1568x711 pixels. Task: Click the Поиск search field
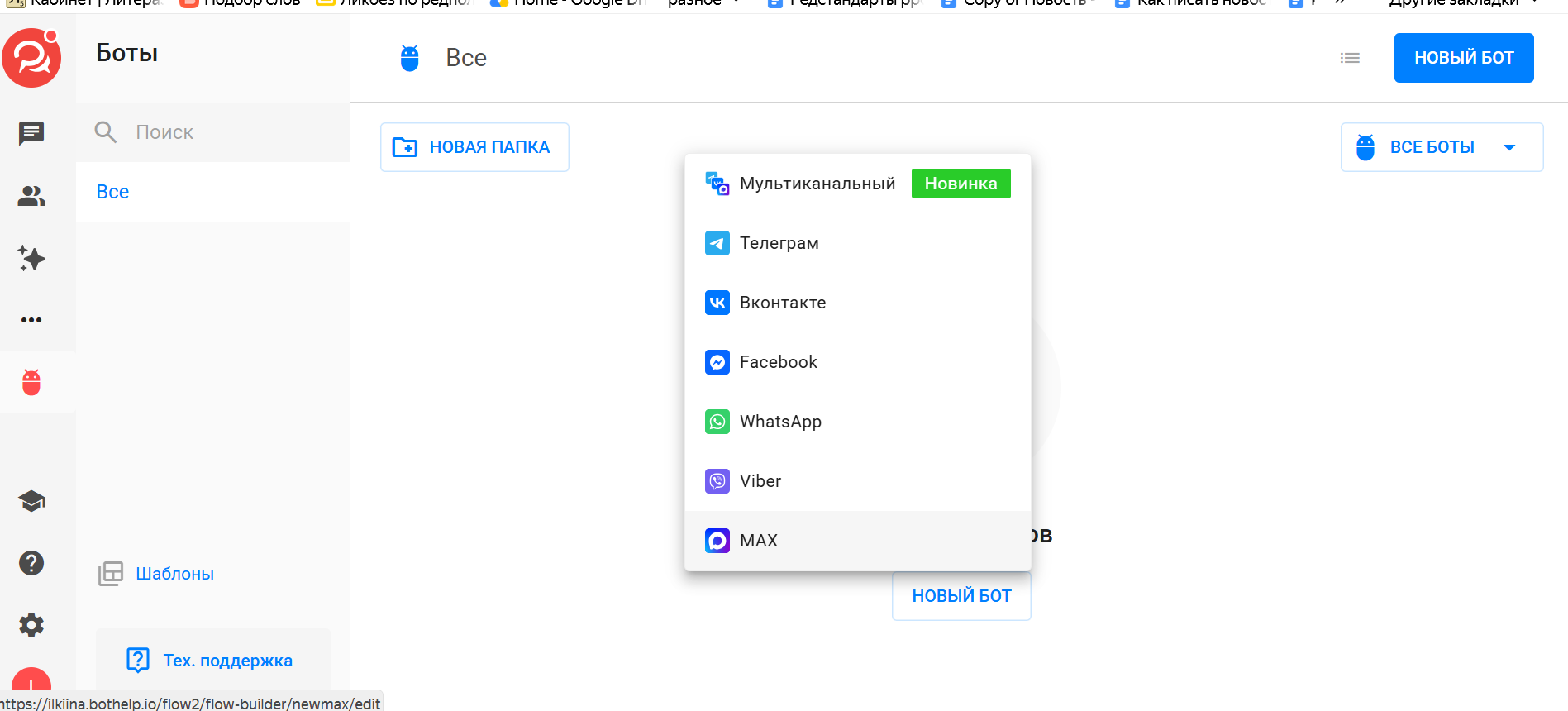click(x=213, y=132)
